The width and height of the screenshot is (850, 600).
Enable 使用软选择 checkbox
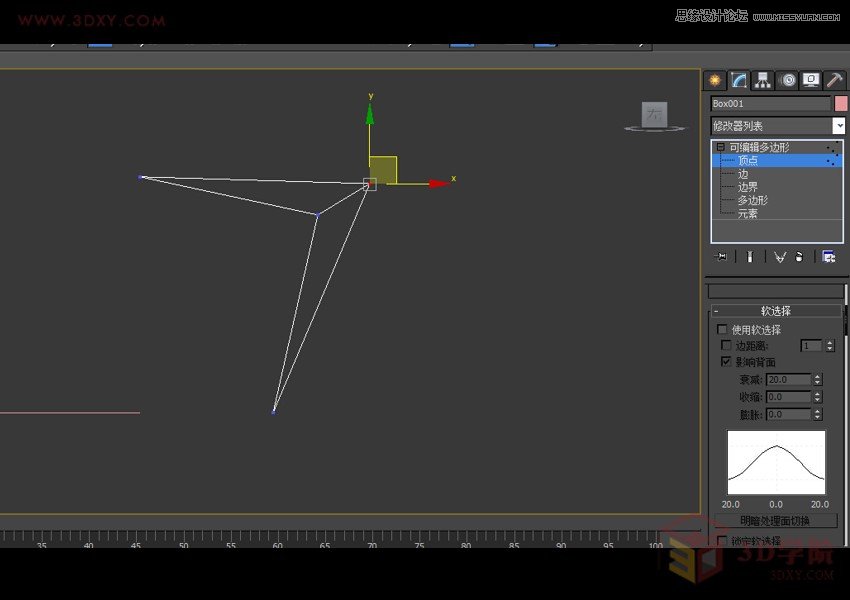coord(722,329)
